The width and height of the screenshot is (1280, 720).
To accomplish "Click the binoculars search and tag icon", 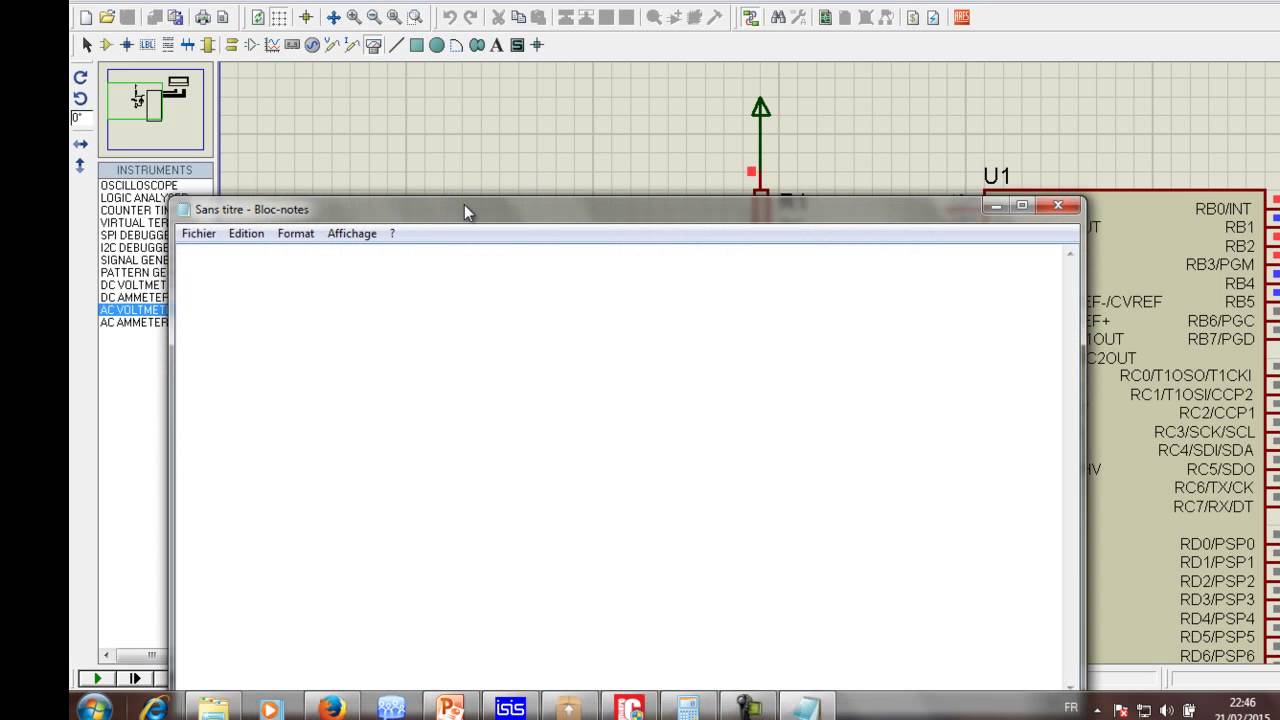I will coord(778,17).
